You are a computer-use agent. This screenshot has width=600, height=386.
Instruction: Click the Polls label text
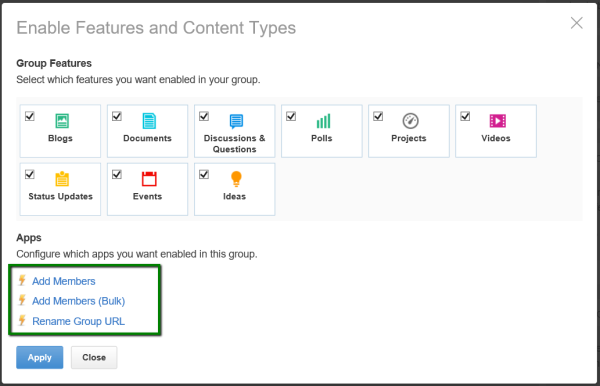click(x=321, y=138)
